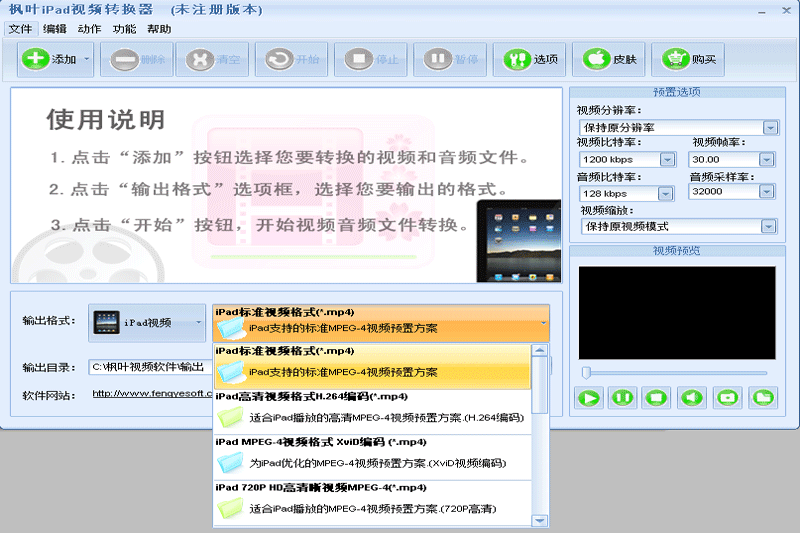
Task: Click the 输出目录 path input field
Action: (x=151, y=367)
